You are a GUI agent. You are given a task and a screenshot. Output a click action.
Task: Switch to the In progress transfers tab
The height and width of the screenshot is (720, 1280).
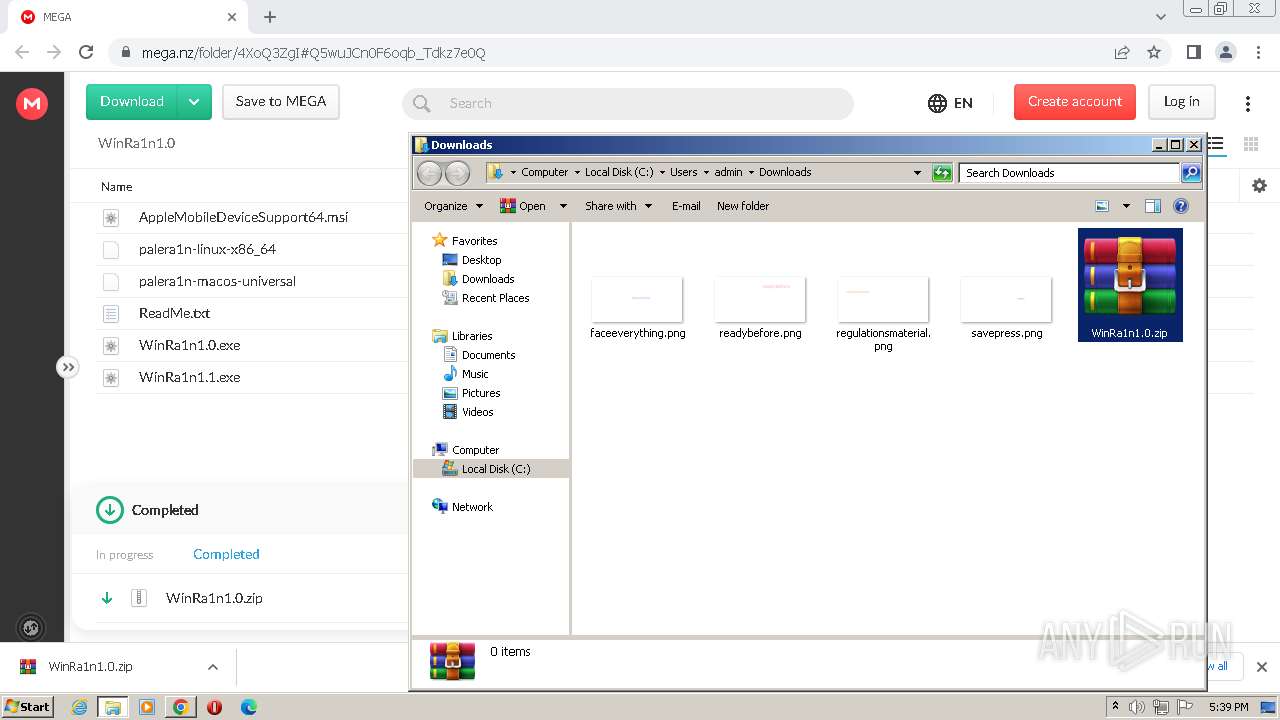pos(125,555)
